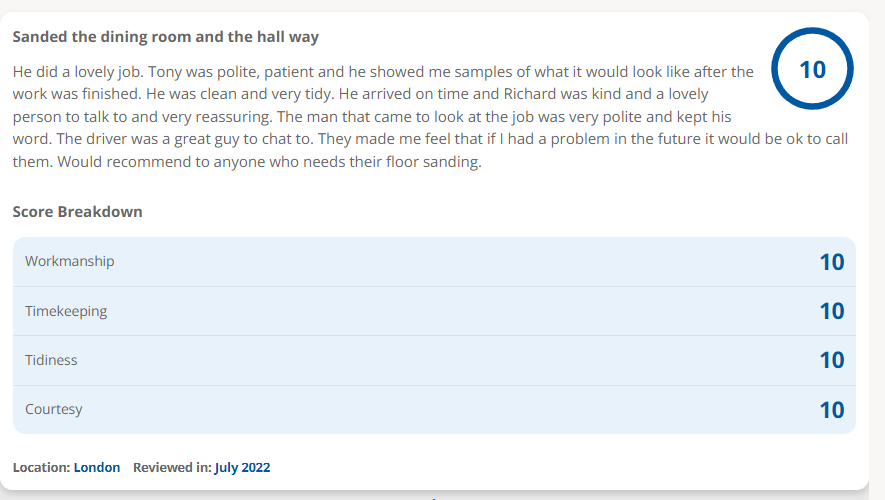Click the Courtesy score value 10
This screenshot has width=885, height=500.
click(831, 410)
